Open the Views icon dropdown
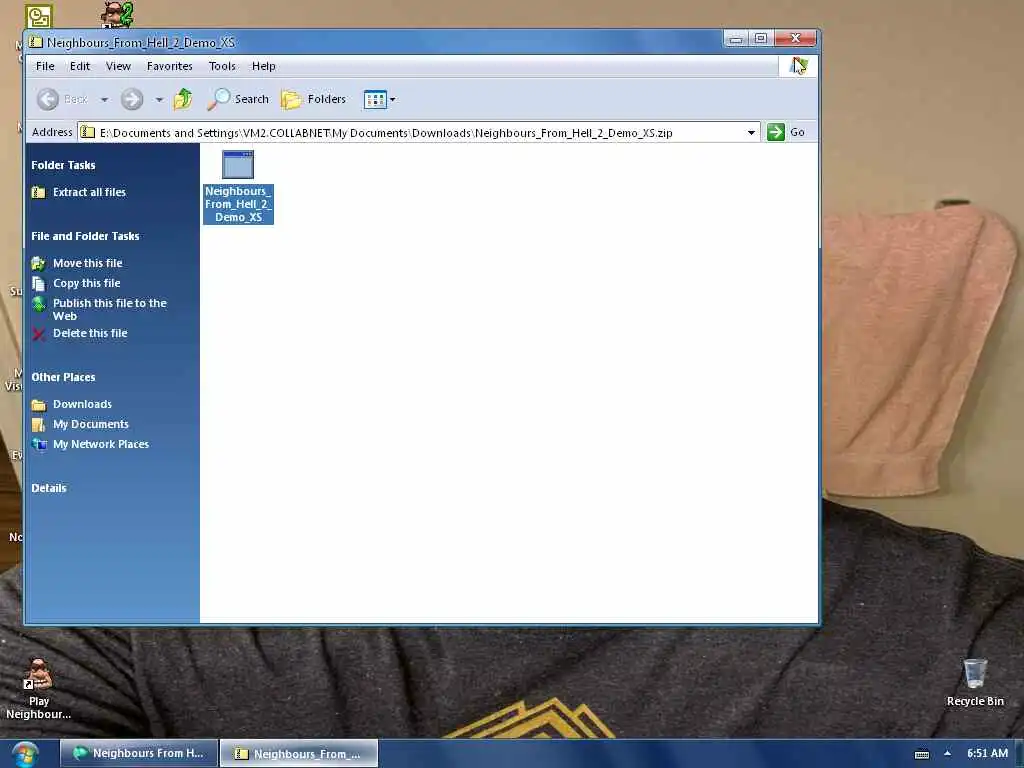The width and height of the screenshot is (1024, 768). tap(379, 100)
